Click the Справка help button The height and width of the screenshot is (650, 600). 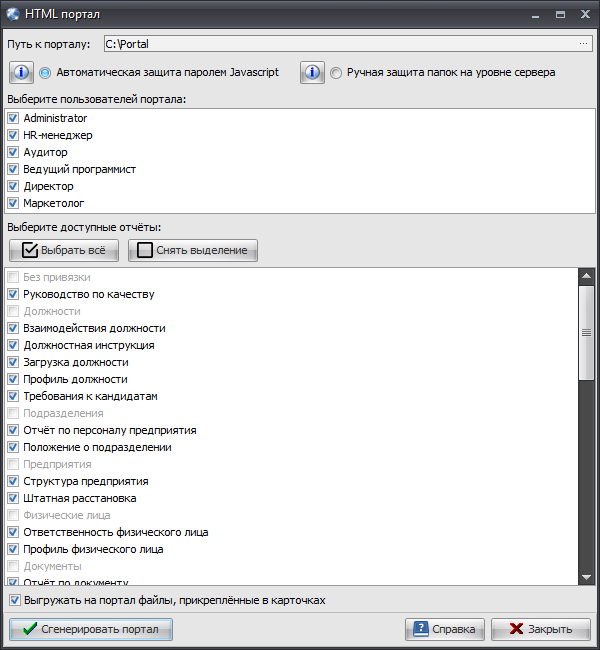pos(445,629)
